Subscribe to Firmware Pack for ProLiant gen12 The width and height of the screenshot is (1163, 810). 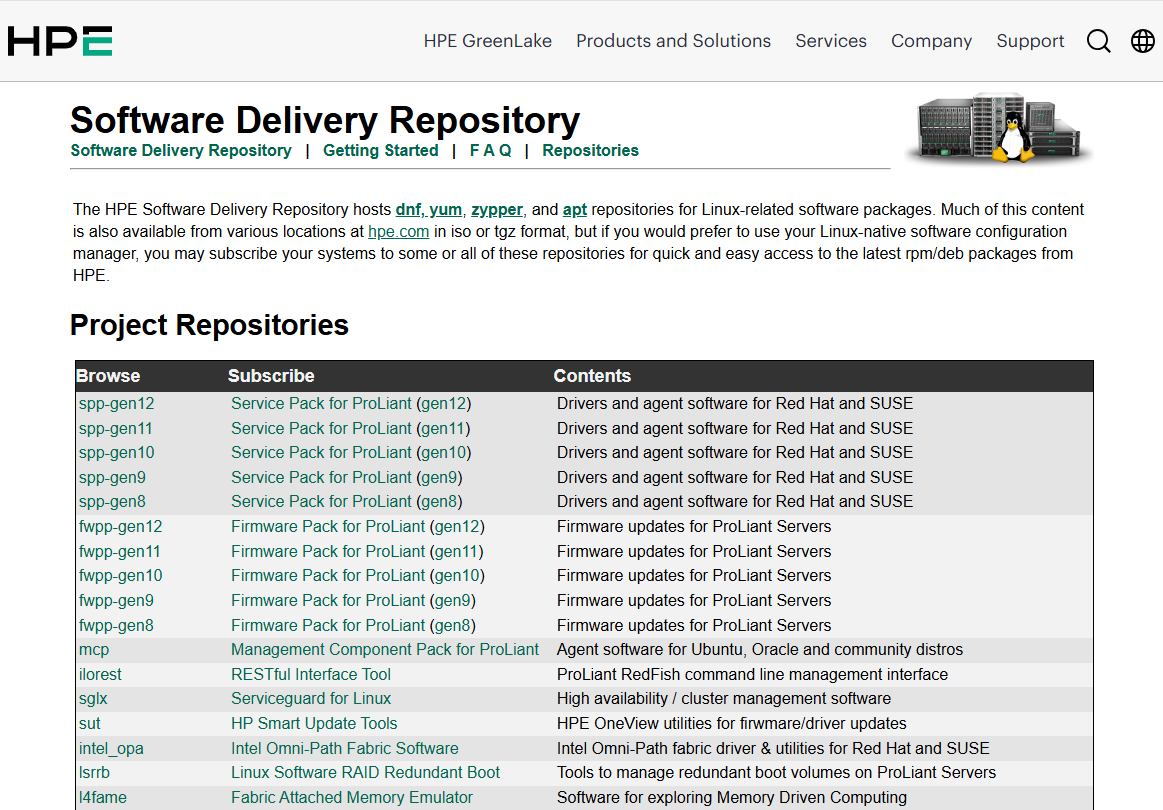point(358,527)
